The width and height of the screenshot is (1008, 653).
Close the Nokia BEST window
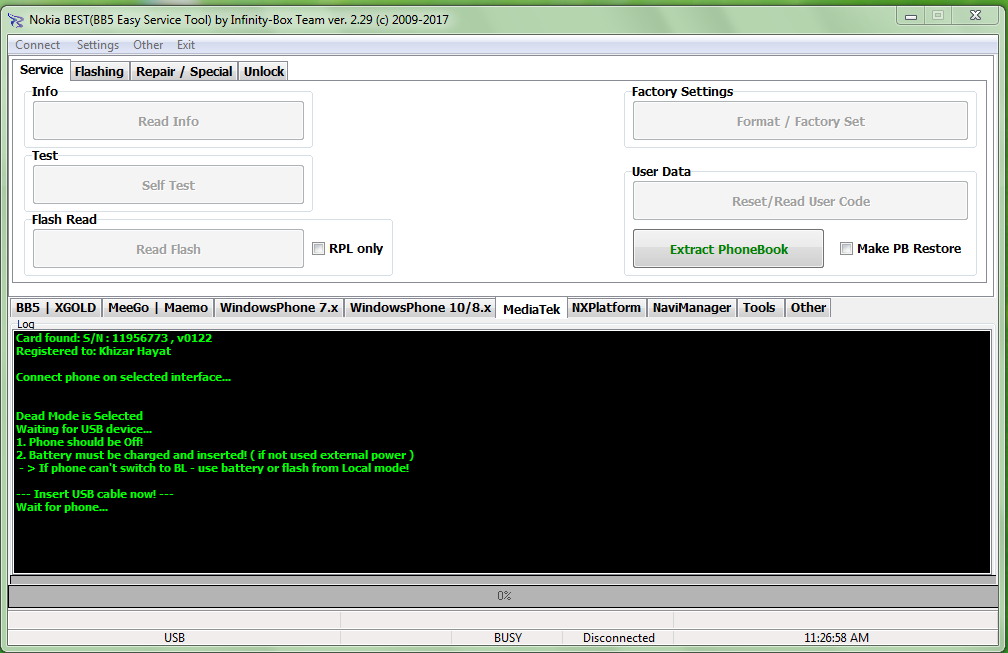975,15
